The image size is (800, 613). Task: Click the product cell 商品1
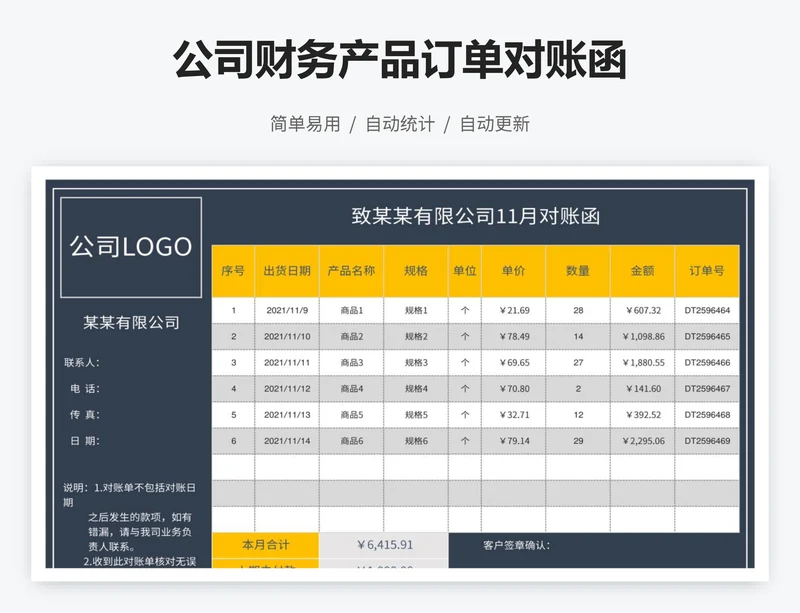pyautogui.click(x=352, y=310)
